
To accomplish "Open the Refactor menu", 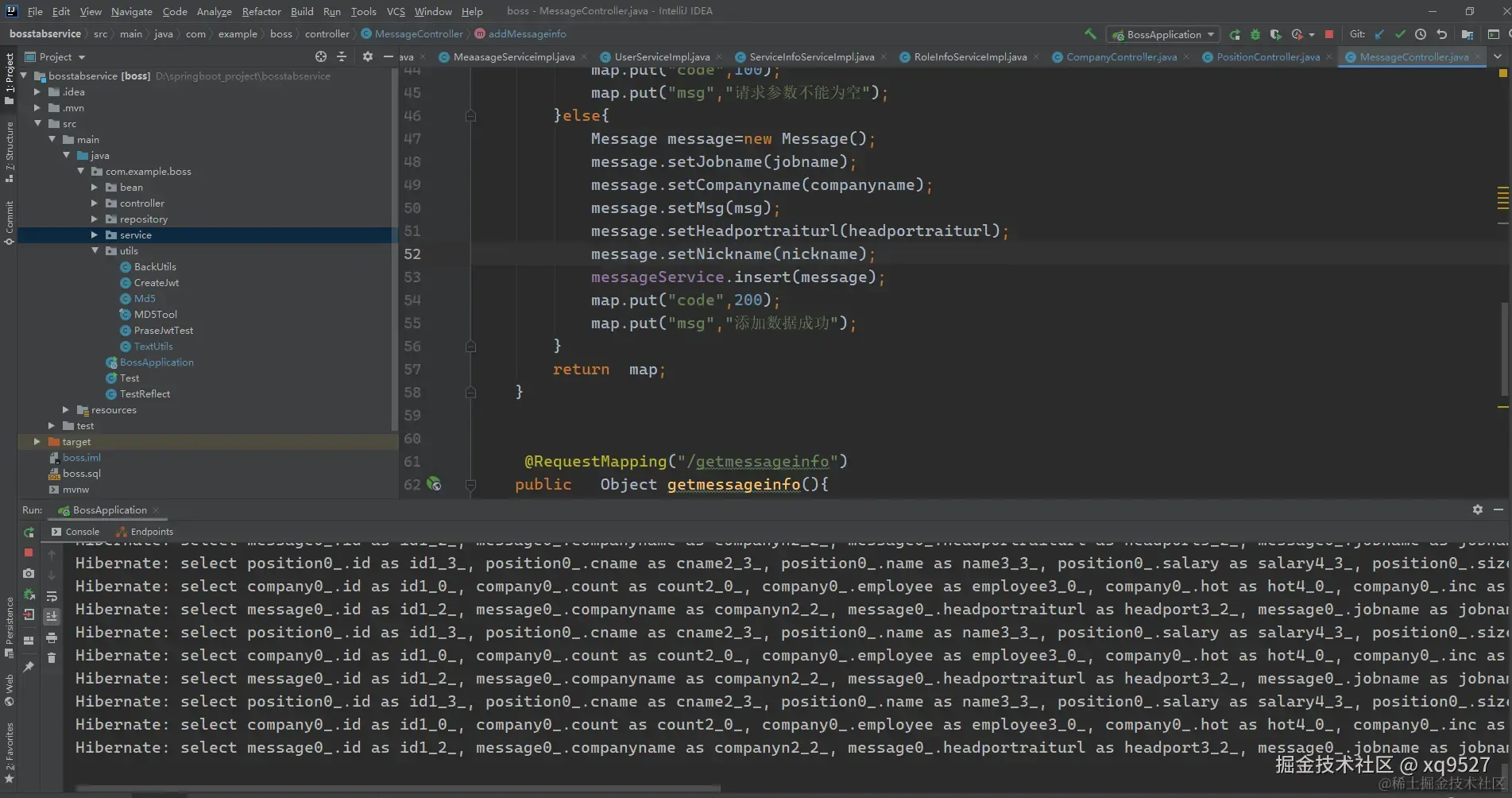I will [x=261, y=11].
